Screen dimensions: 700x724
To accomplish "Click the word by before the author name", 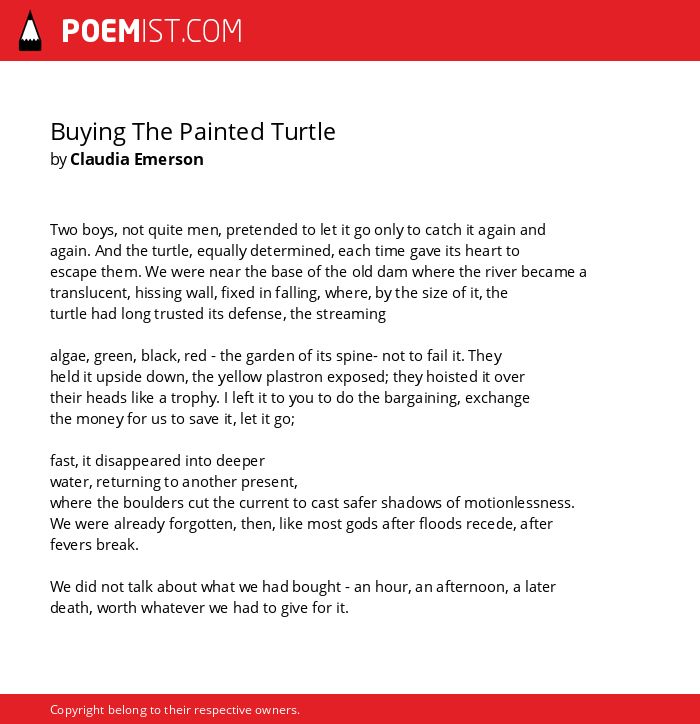I will tap(59, 160).
